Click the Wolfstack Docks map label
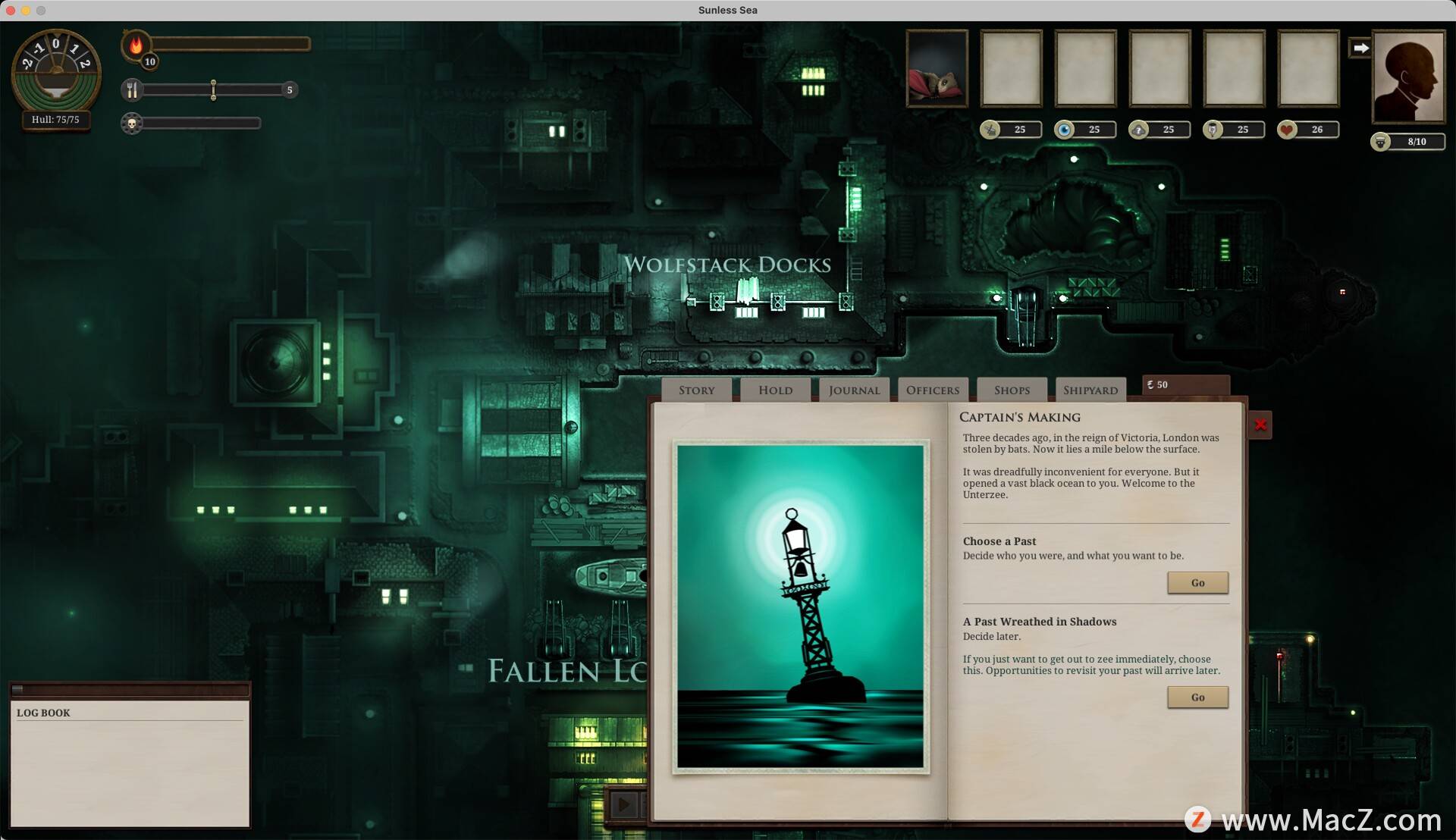 pos(727,265)
